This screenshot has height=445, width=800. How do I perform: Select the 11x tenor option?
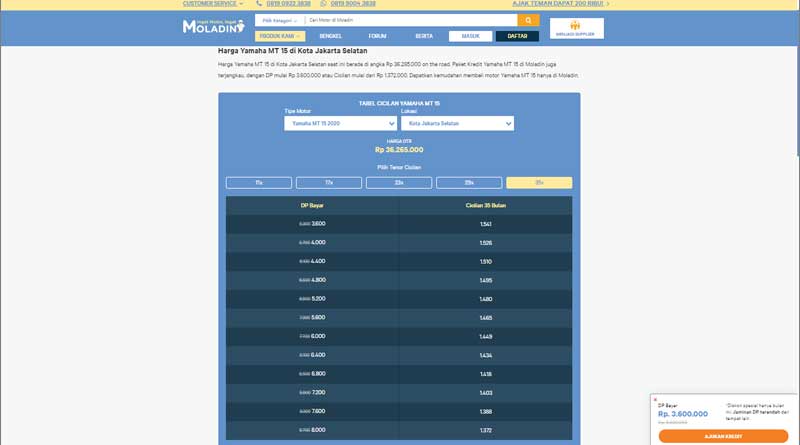pos(259,183)
